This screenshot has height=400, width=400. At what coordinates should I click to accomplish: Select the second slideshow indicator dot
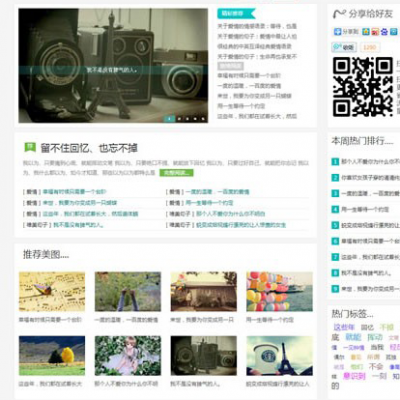coord(179,118)
